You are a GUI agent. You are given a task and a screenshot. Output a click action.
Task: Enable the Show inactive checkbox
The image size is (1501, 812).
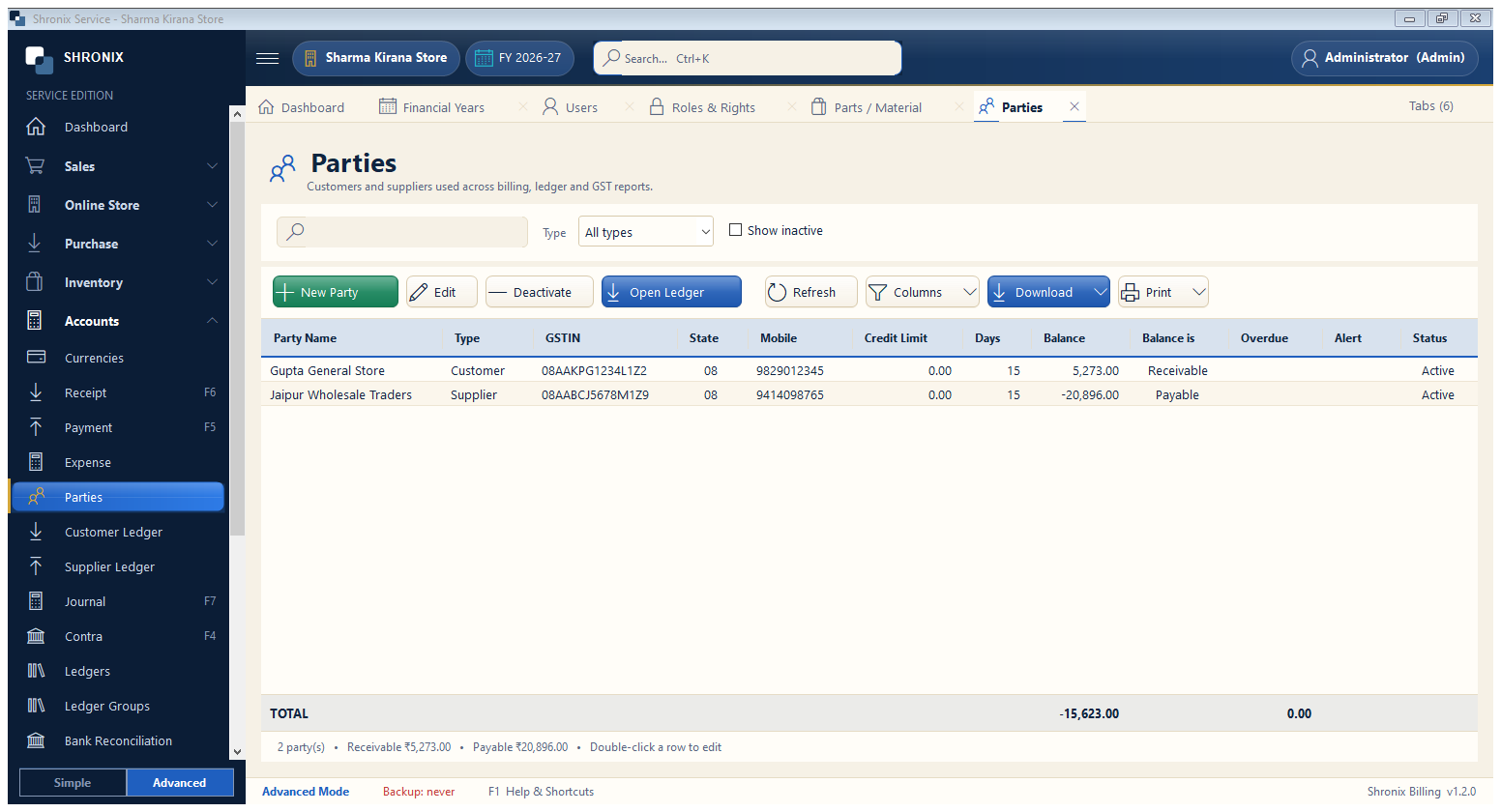click(x=735, y=230)
